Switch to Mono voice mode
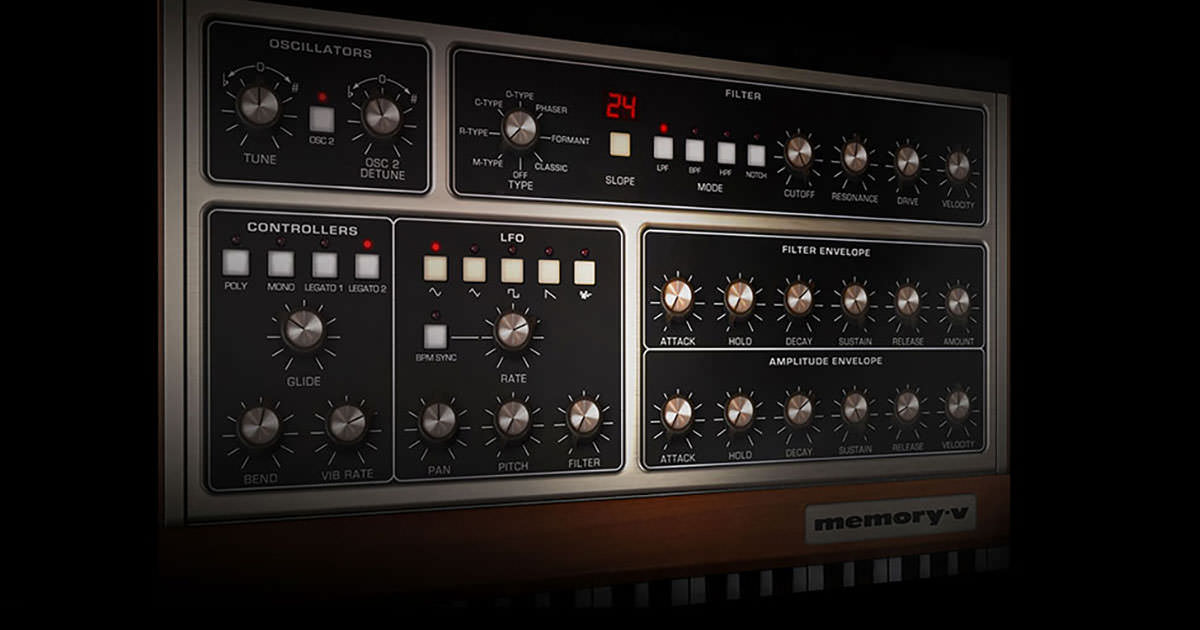 coord(281,263)
